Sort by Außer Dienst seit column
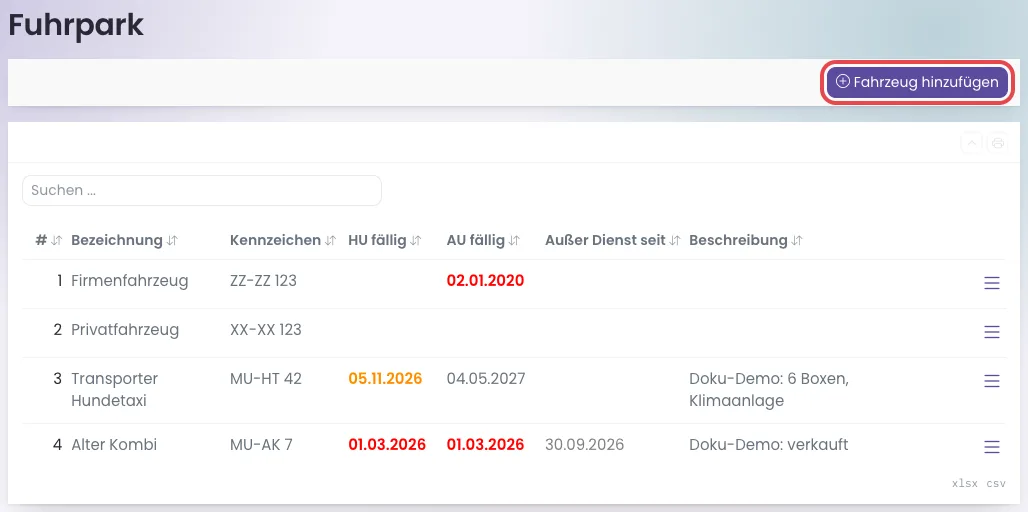1028x512 pixels. (x=613, y=241)
